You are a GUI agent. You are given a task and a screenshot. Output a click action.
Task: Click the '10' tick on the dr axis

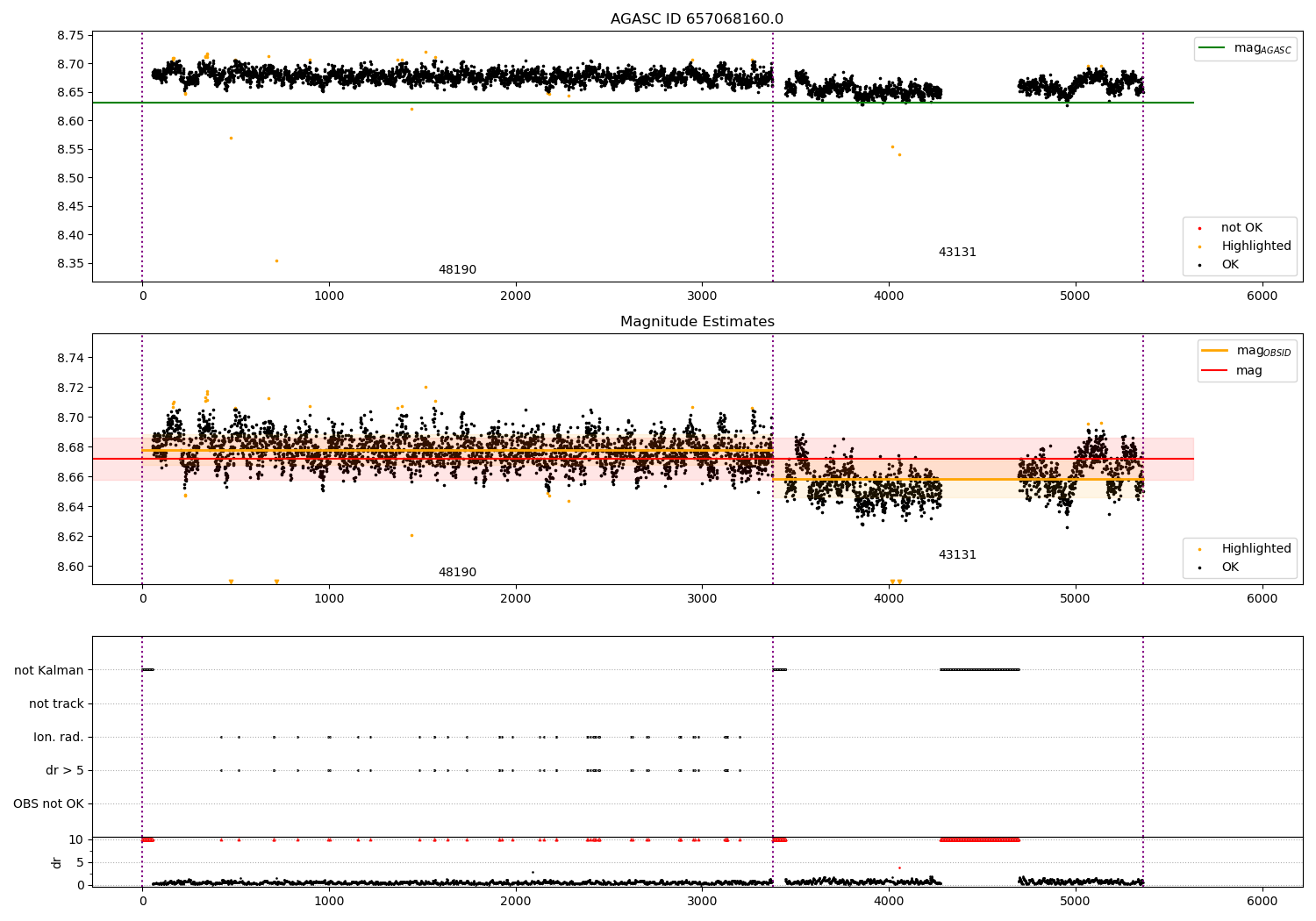click(76, 840)
